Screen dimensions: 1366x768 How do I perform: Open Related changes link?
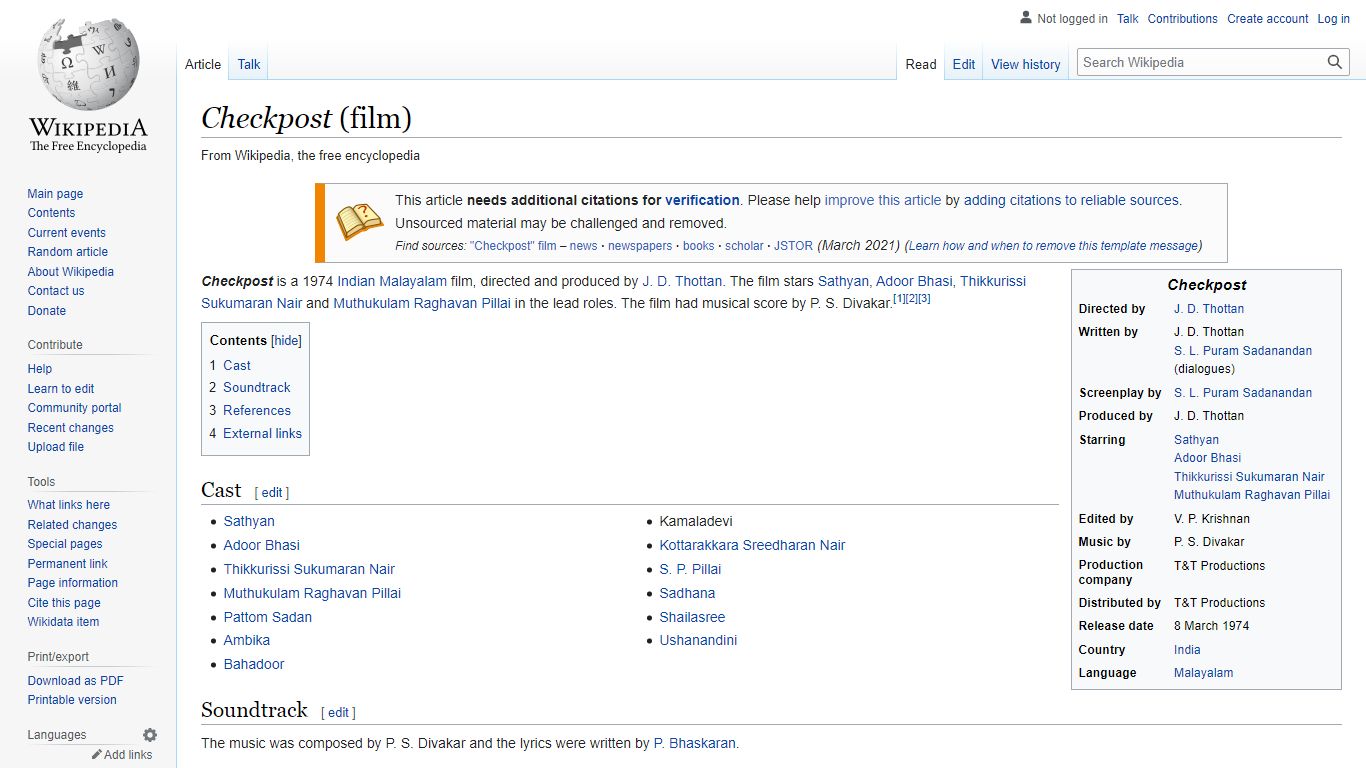point(72,525)
